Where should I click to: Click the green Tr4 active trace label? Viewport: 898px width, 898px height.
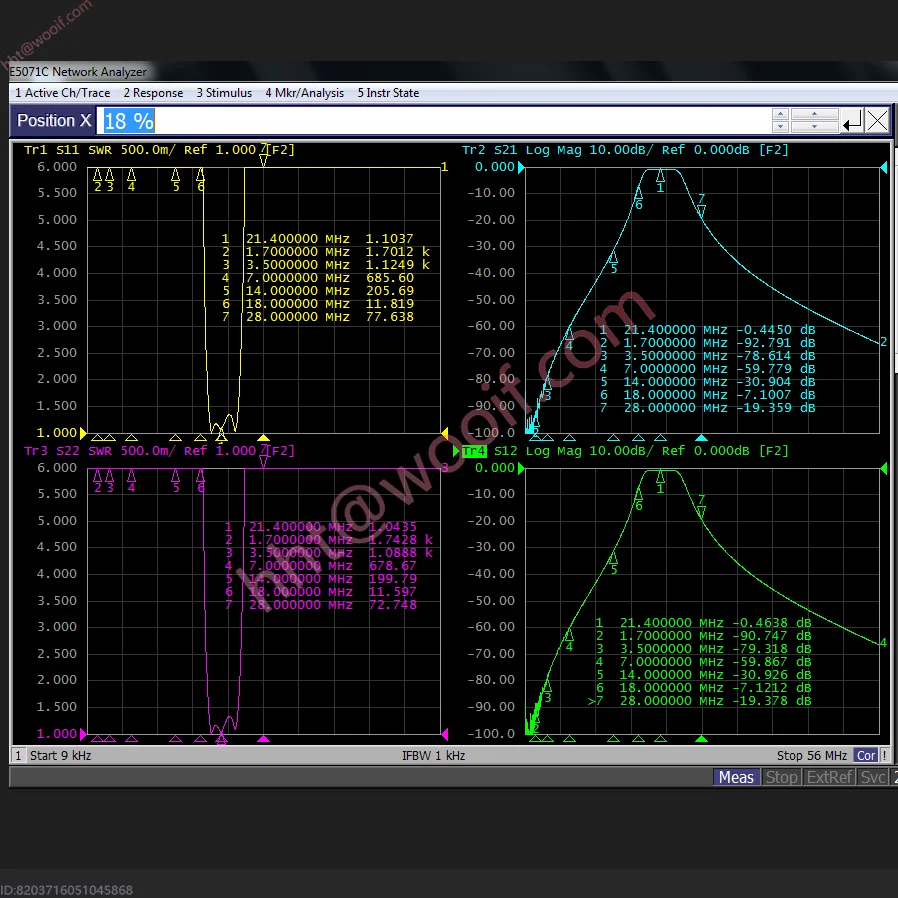(474, 451)
